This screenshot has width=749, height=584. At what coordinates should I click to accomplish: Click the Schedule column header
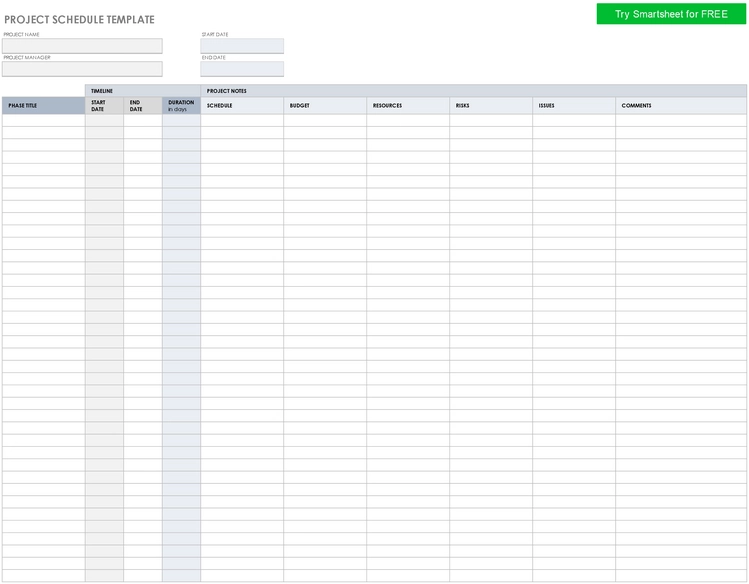[x=242, y=106]
